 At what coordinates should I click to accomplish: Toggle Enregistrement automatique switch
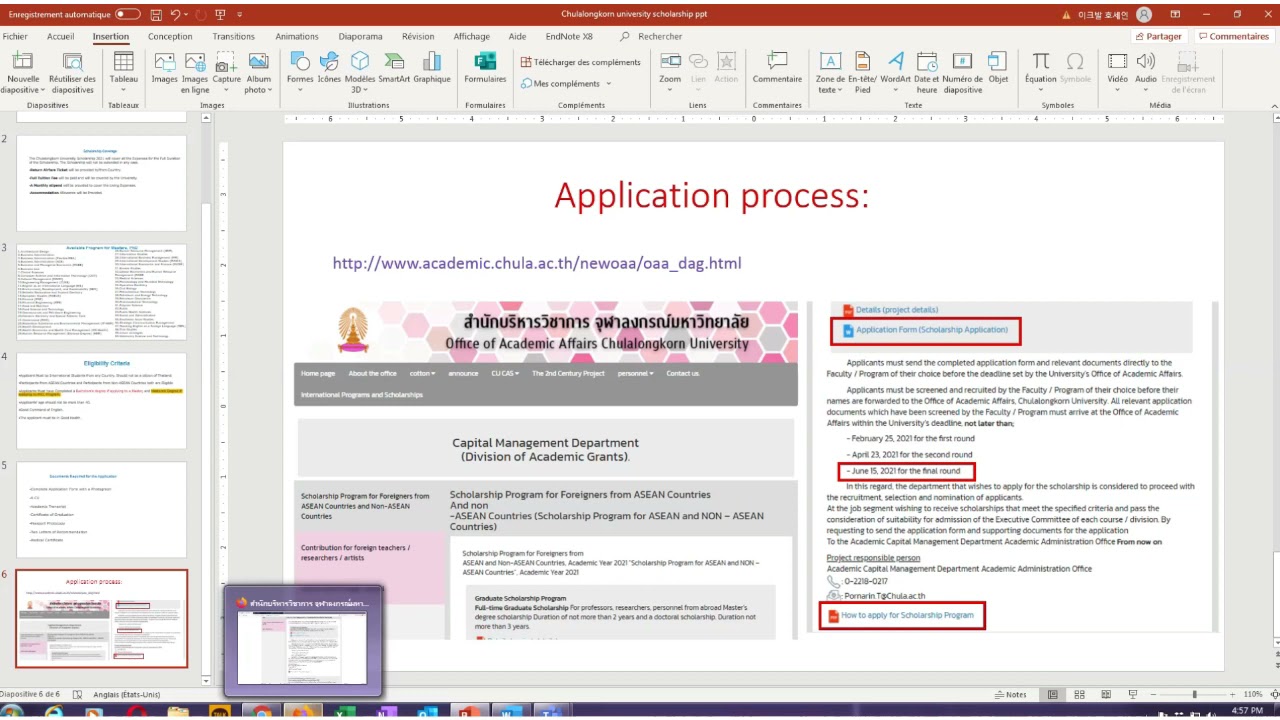point(128,15)
